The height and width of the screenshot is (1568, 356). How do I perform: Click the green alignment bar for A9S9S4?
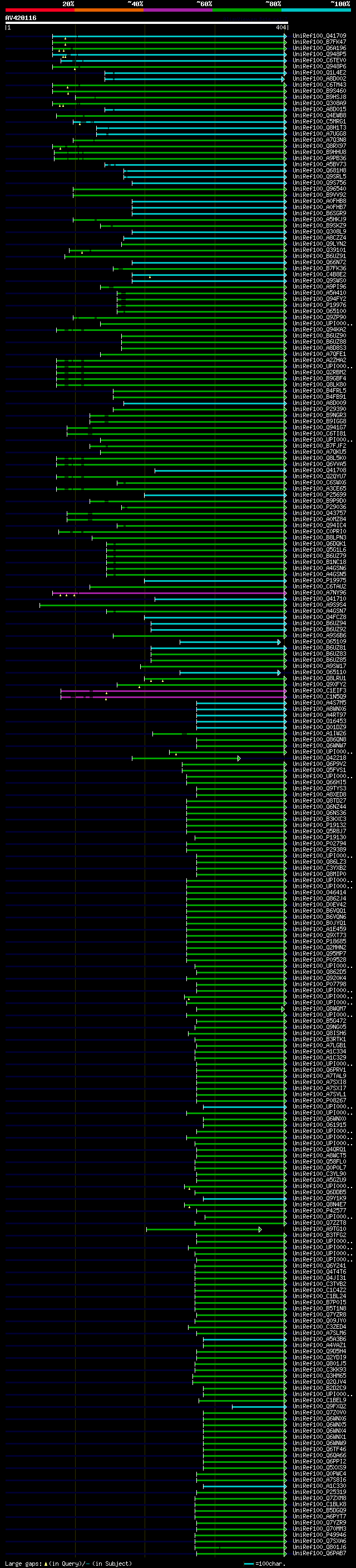coord(163,605)
